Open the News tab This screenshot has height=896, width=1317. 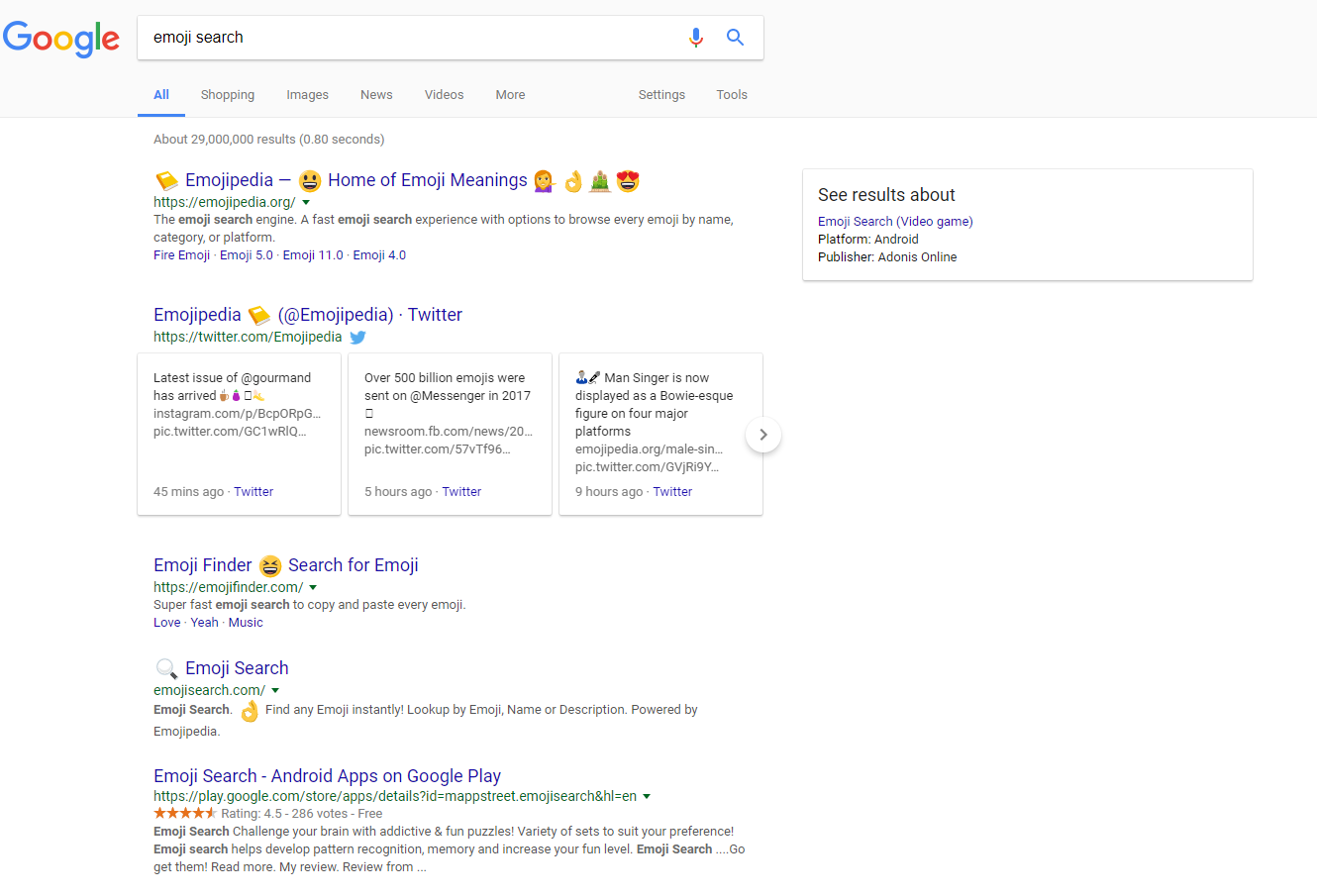376,95
